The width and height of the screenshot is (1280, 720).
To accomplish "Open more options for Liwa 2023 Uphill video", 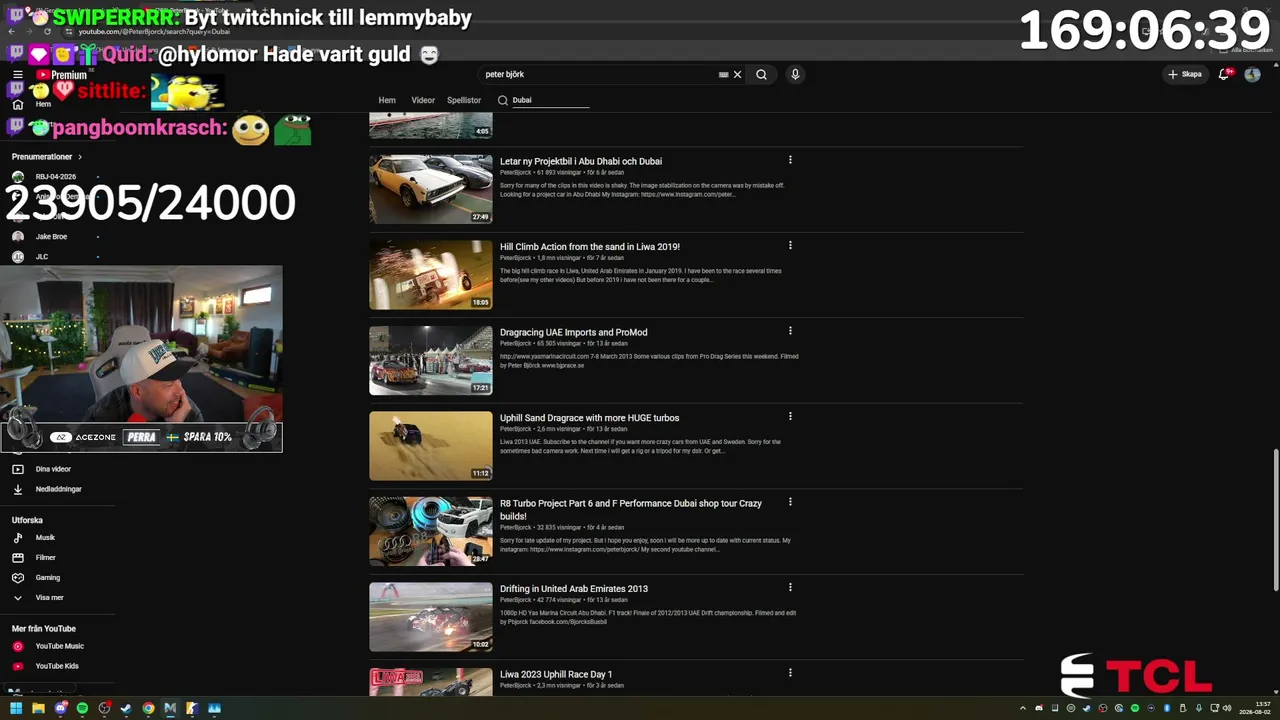I will tap(790, 673).
